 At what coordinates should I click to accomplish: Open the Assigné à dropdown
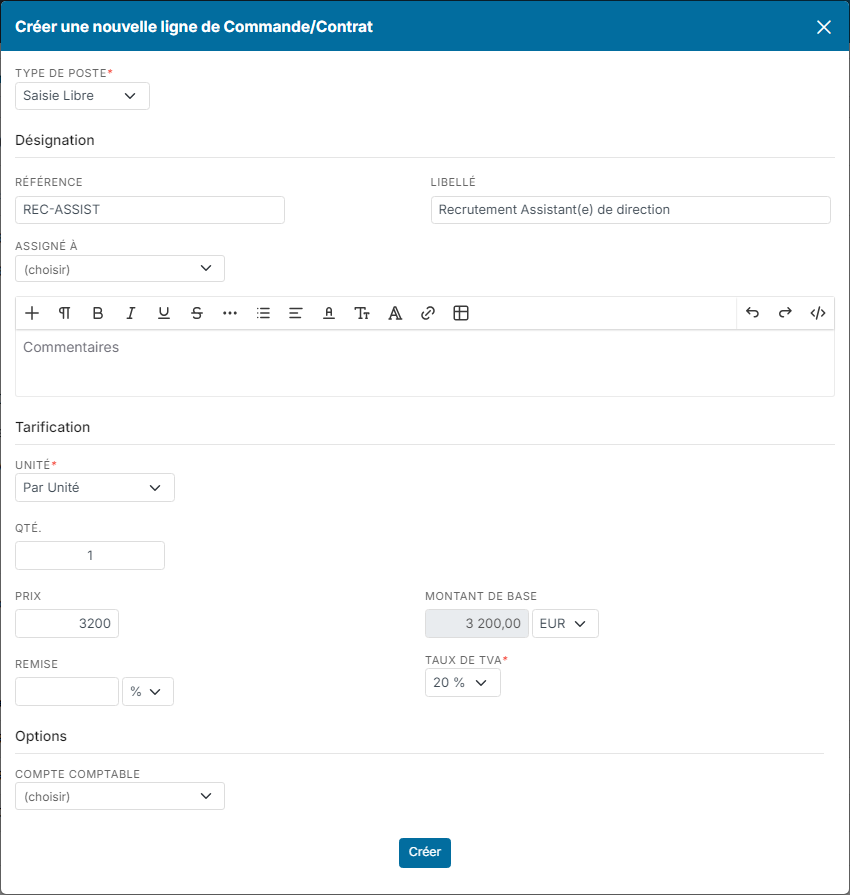point(120,269)
